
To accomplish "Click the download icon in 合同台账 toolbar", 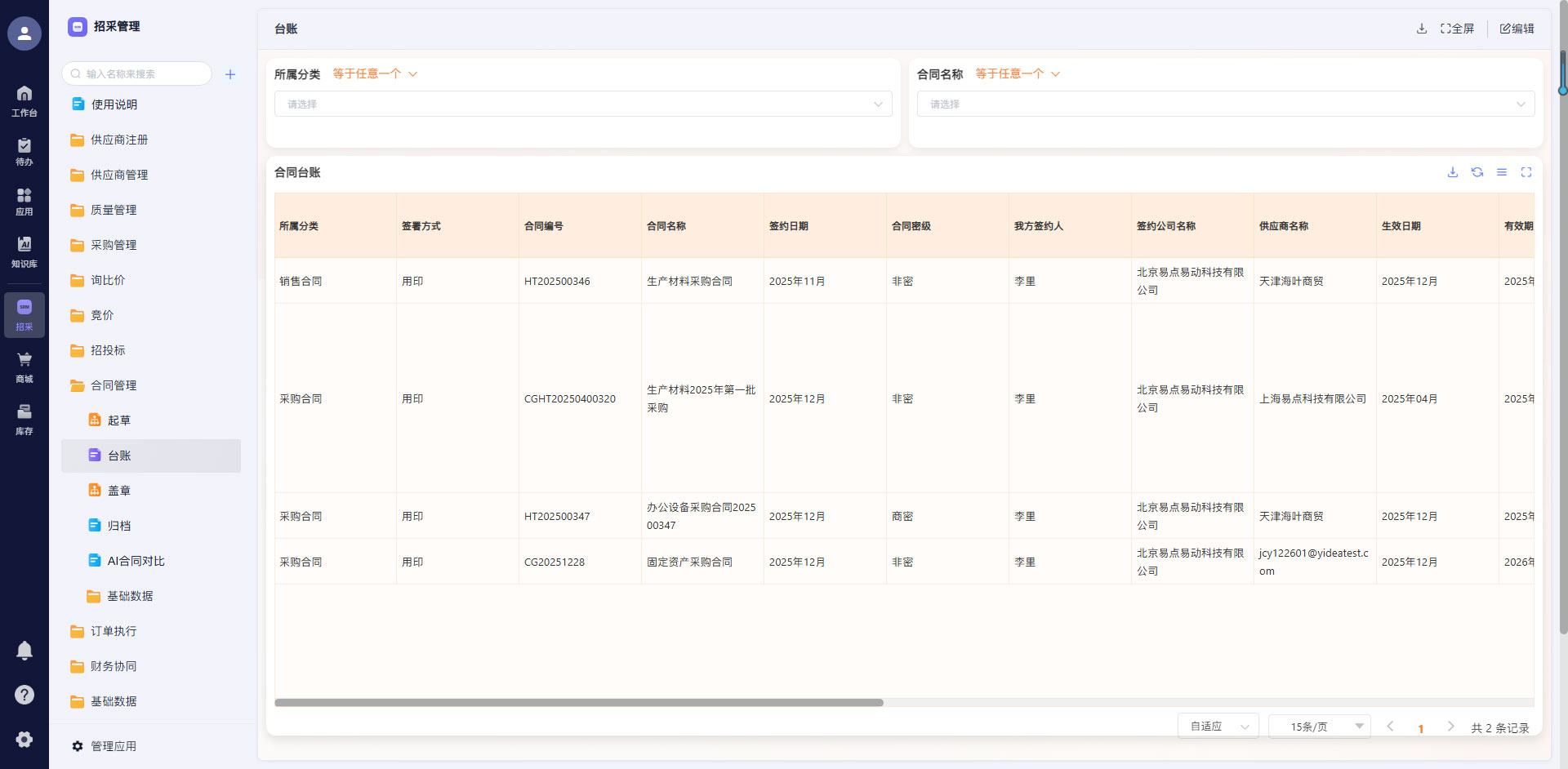I will [x=1453, y=172].
